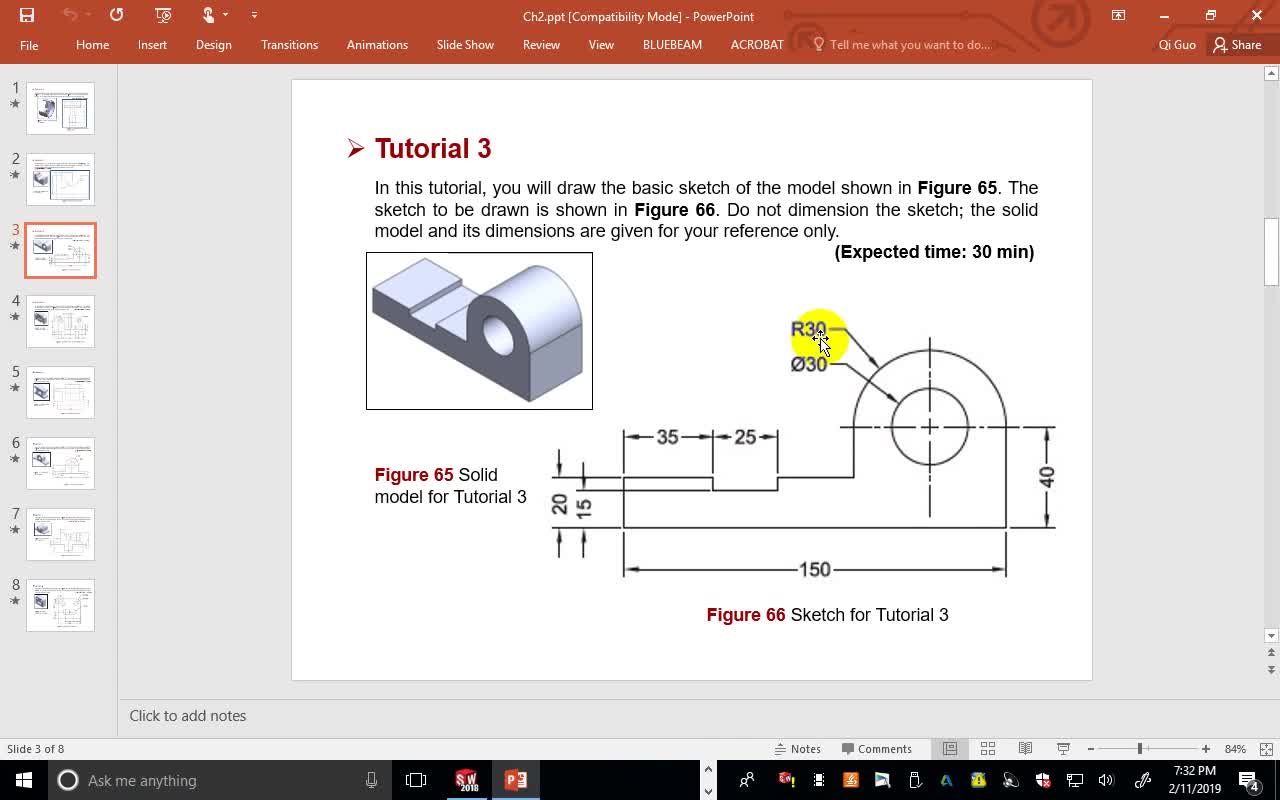Go to the Animations tab
1280x800 pixels.
coord(377,45)
